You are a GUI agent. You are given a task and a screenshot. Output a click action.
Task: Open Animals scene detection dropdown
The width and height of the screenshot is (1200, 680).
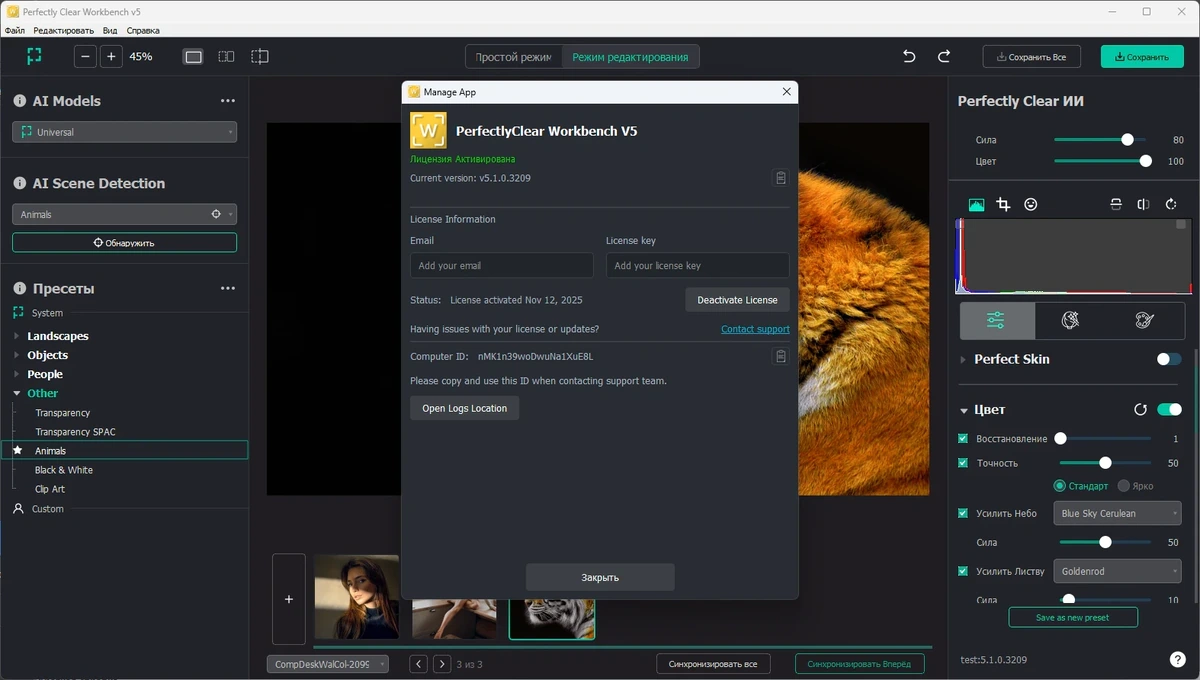pyautogui.click(x=125, y=214)
